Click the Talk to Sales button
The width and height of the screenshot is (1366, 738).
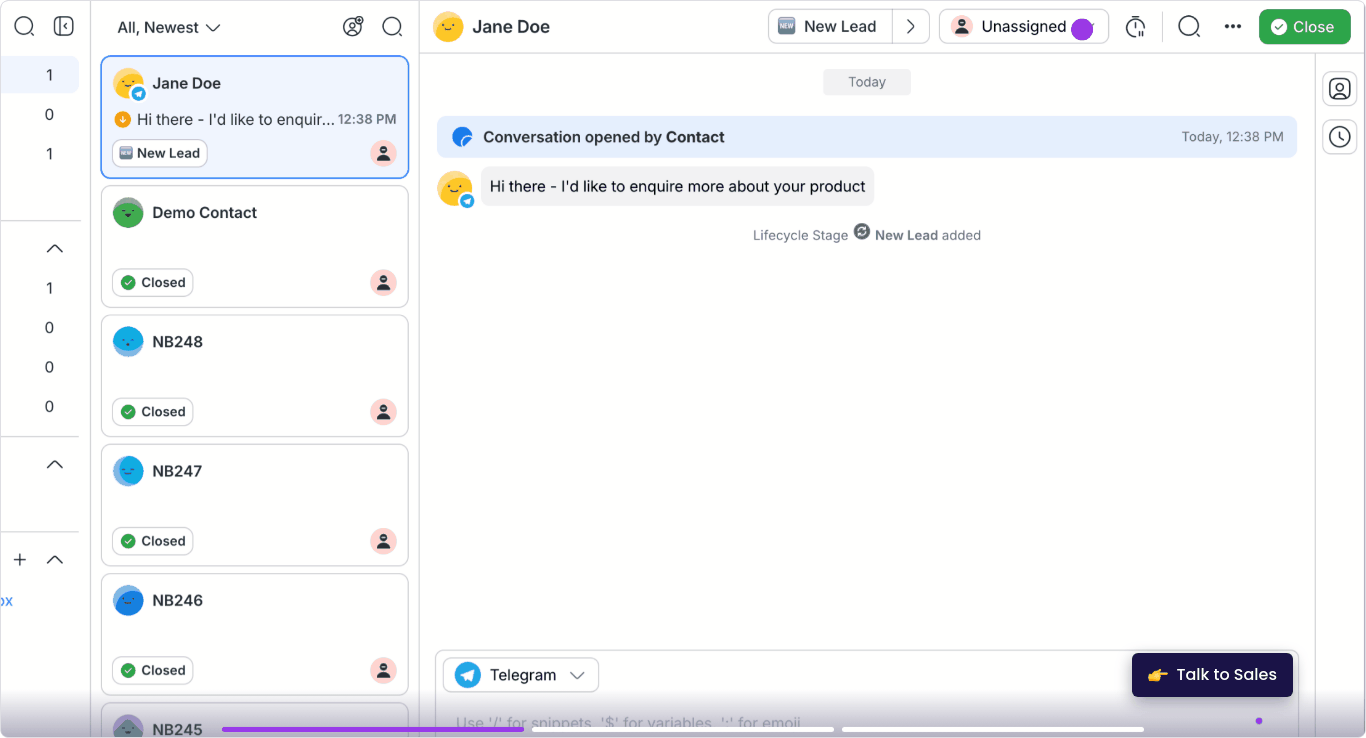pyautogui.click(x=1212, y=675)
